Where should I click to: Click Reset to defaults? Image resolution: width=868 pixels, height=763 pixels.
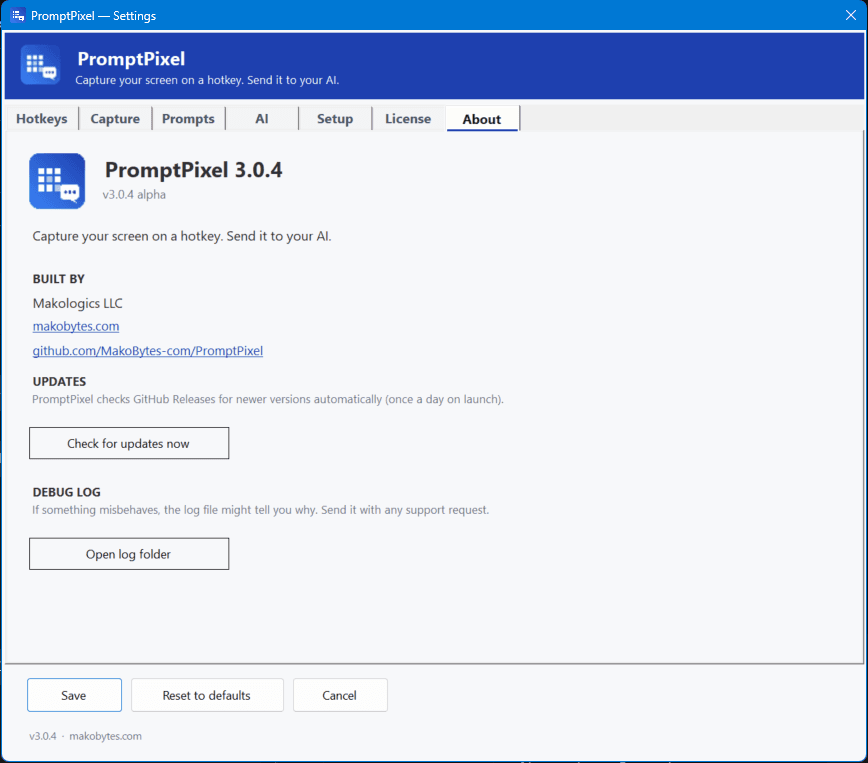207,695
